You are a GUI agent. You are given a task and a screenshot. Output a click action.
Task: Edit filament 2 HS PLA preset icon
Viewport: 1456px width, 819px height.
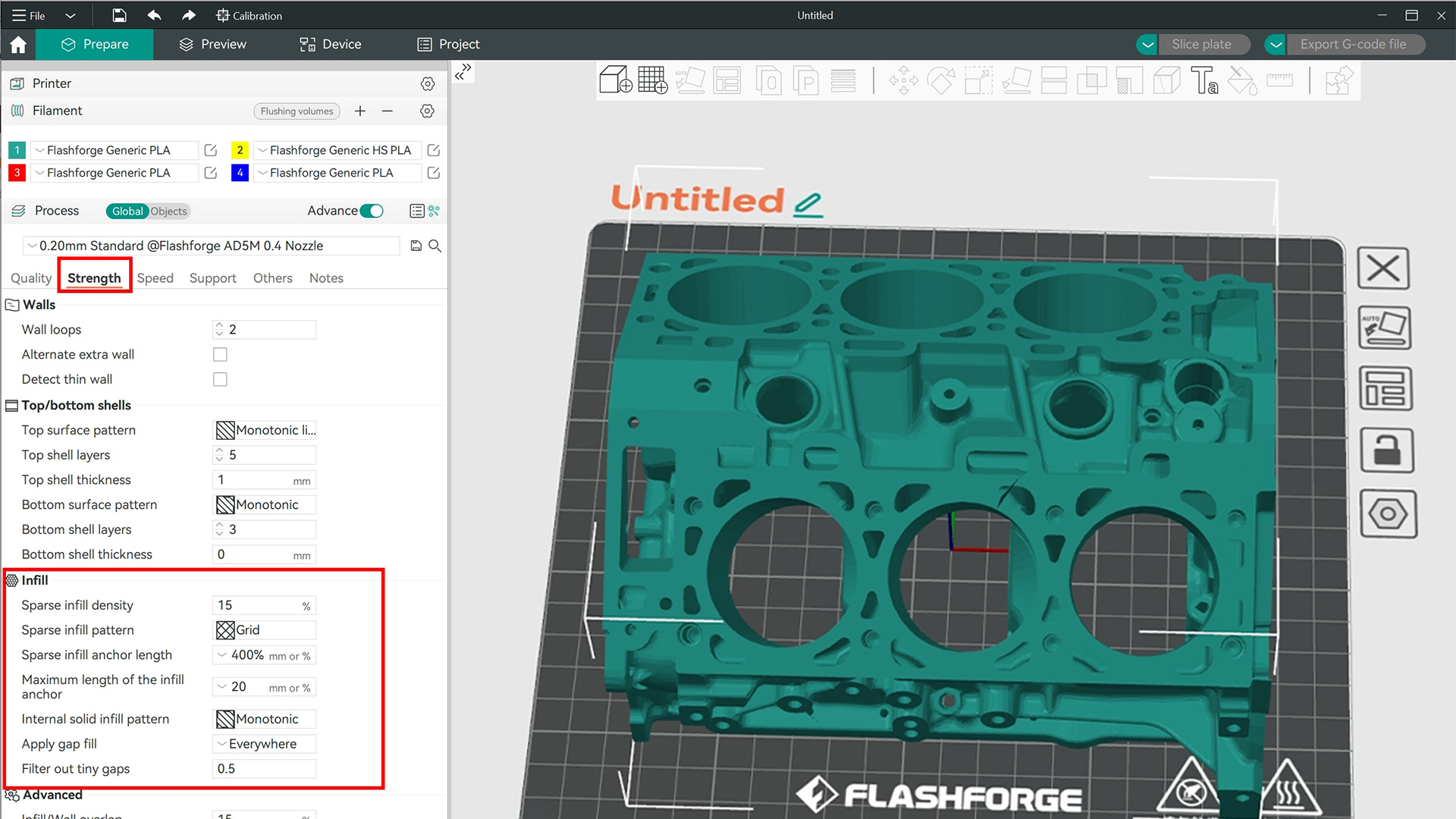[434, 150]
